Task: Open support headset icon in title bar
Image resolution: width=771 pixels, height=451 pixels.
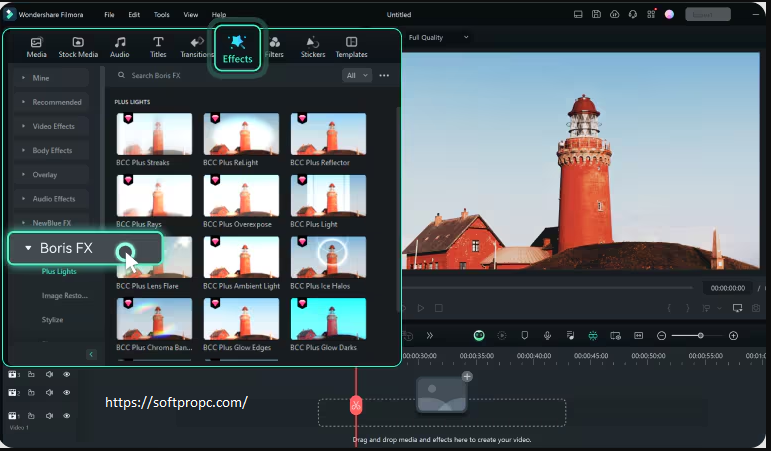Action: [x=633, y=14]
